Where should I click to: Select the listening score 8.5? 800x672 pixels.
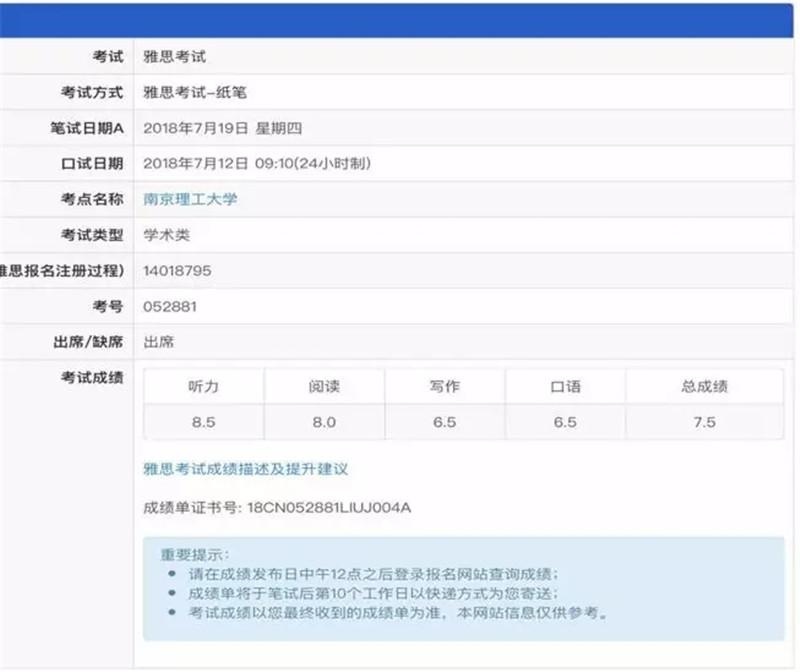[203, 422]
